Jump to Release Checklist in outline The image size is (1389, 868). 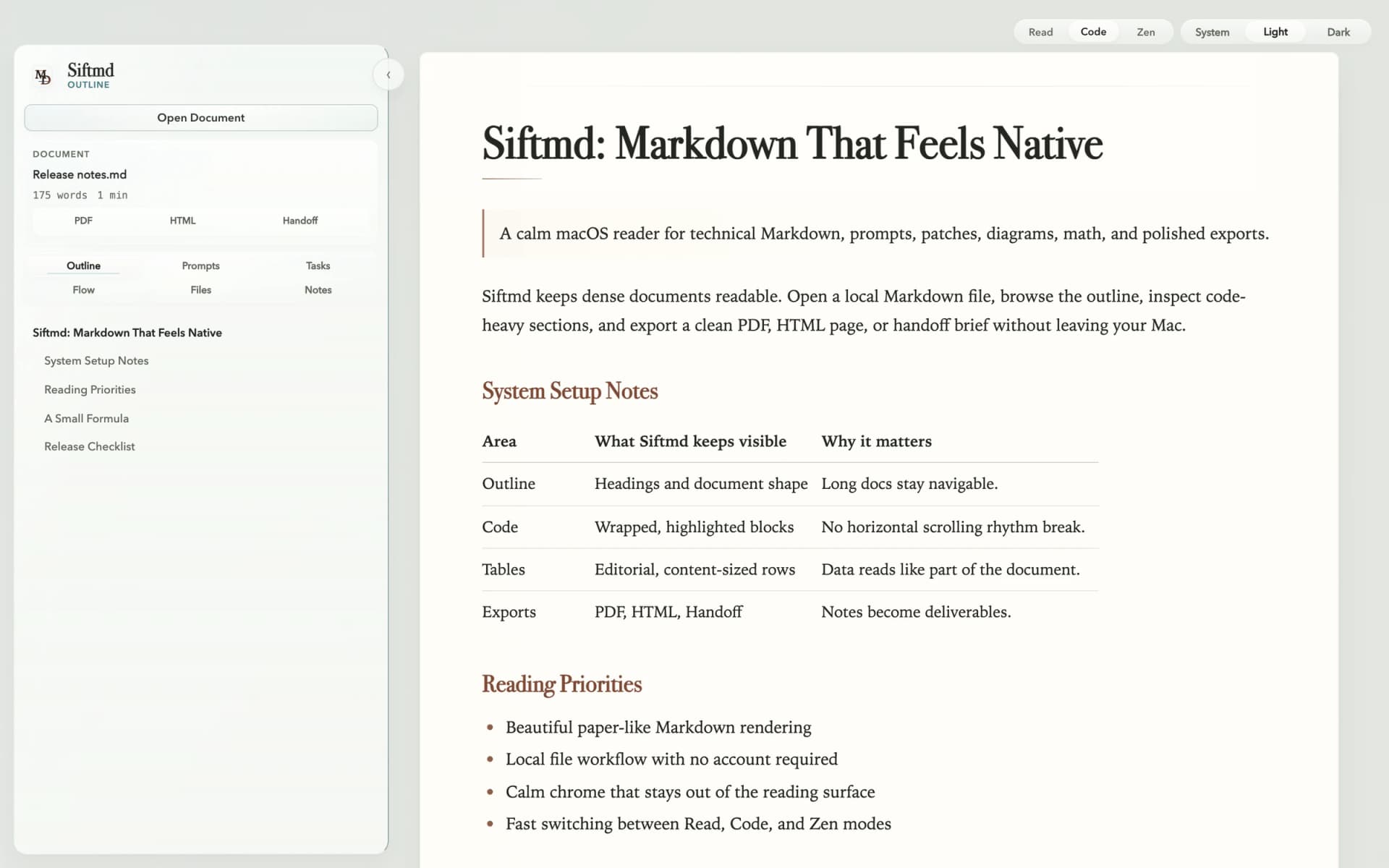tap(90, 447)
